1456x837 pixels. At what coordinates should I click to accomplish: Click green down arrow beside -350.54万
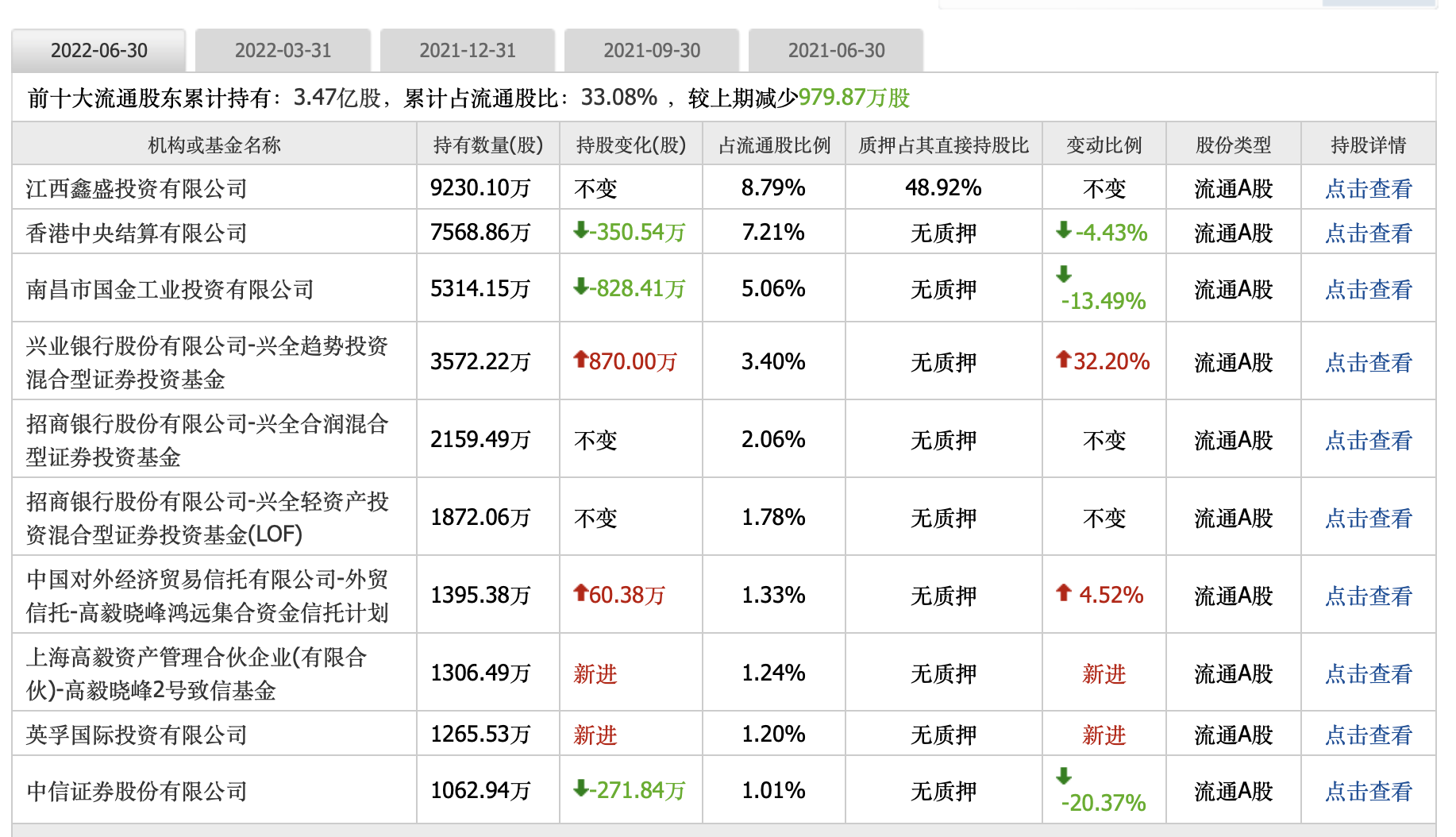[x=581, y=230]
